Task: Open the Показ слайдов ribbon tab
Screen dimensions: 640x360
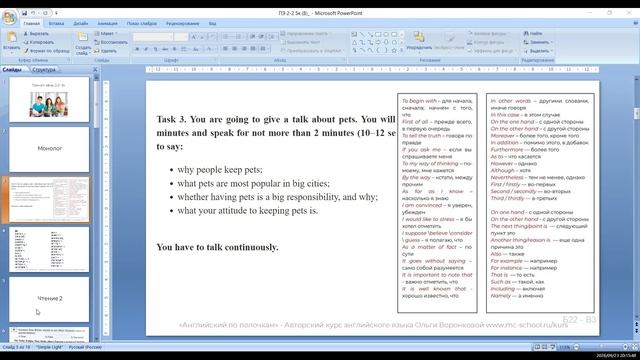Action: pos(141,24)
